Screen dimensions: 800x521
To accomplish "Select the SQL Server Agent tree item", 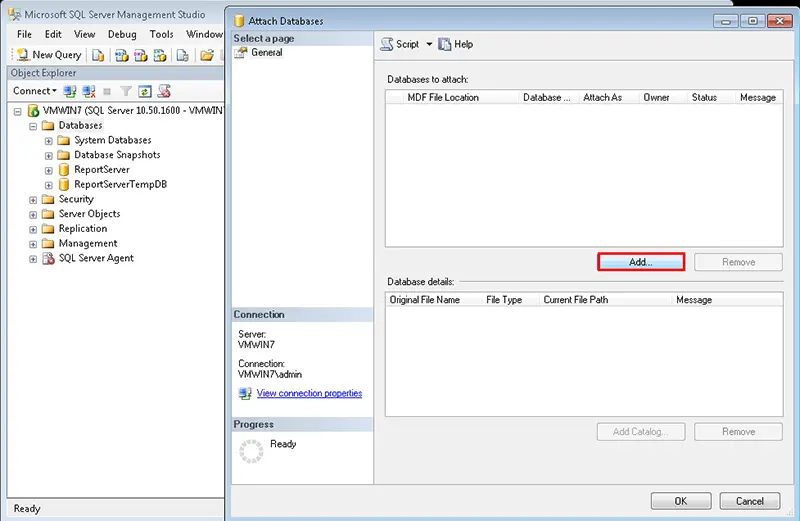I will [96, 259].
